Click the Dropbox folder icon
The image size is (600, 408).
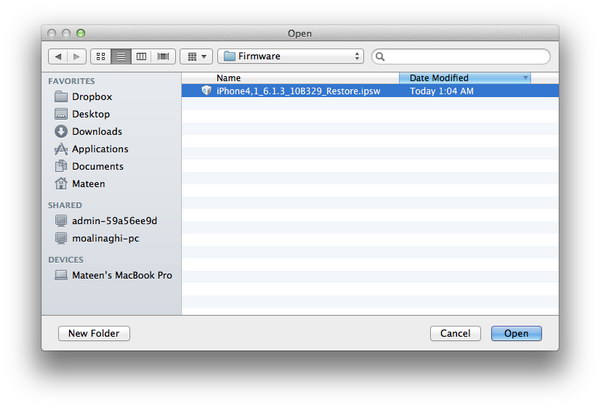pos(61,96)
